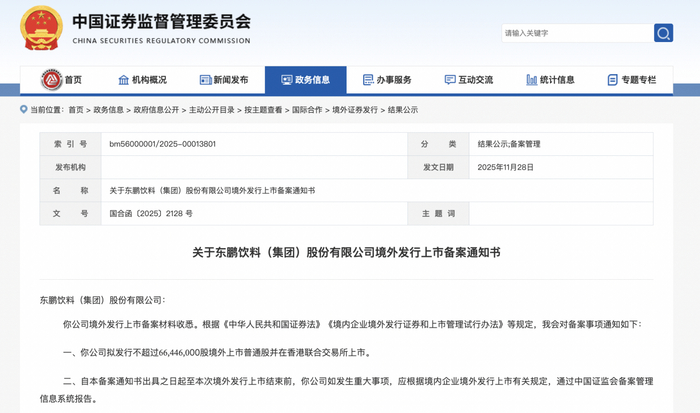This screenshot has width=700, height=413.
Task: Click the 发文日期 label cell
Action: pos(438,167)
